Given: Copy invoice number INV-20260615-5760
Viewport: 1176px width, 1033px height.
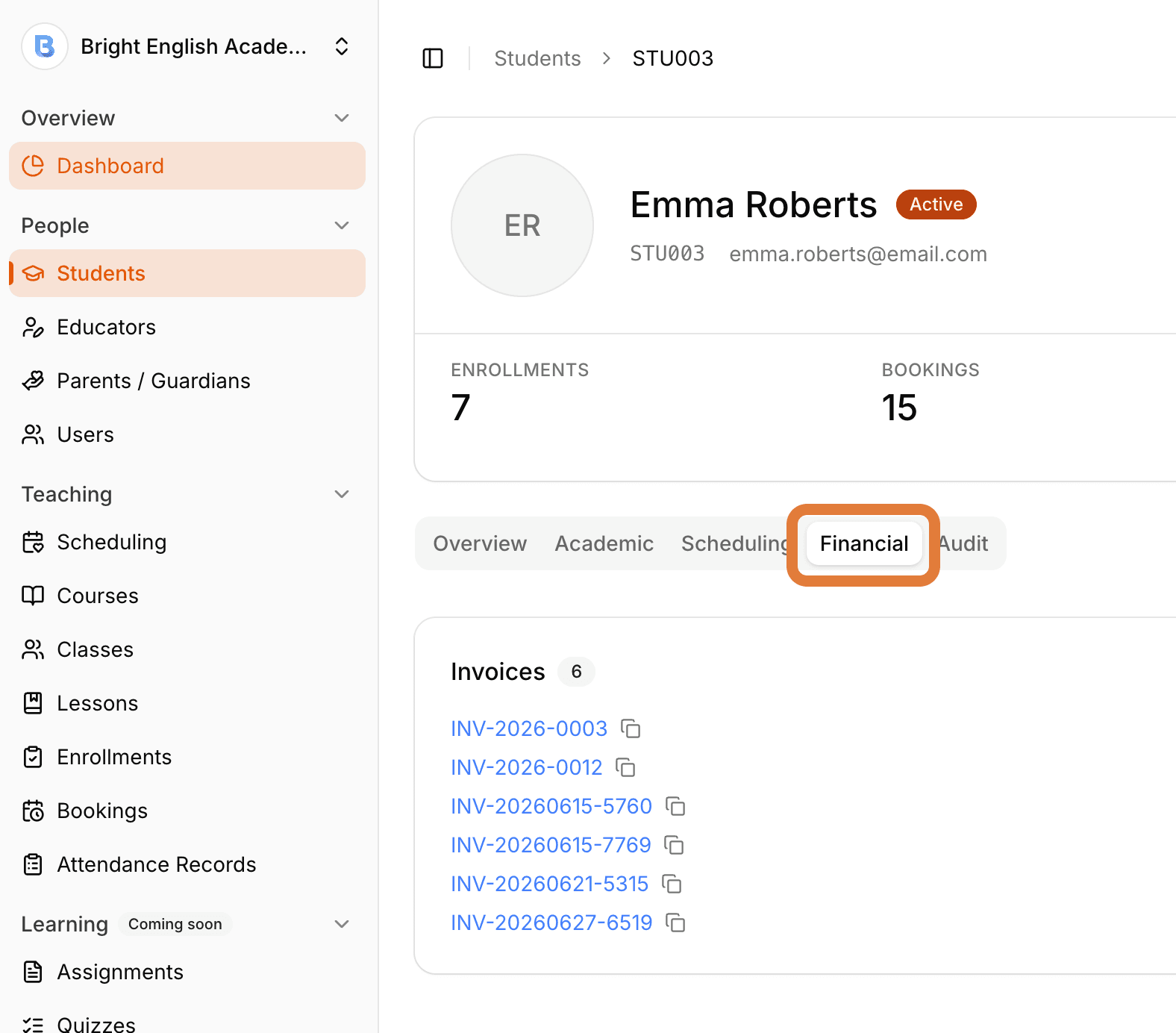Looking at the screenshot, I should pyautogui.click(x=675, y=806).
